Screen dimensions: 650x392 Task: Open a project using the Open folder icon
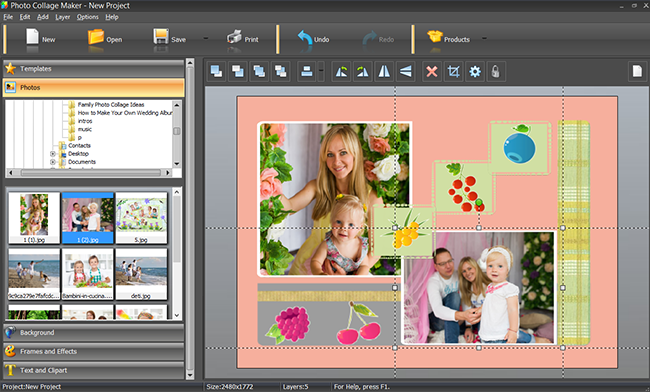104,39
